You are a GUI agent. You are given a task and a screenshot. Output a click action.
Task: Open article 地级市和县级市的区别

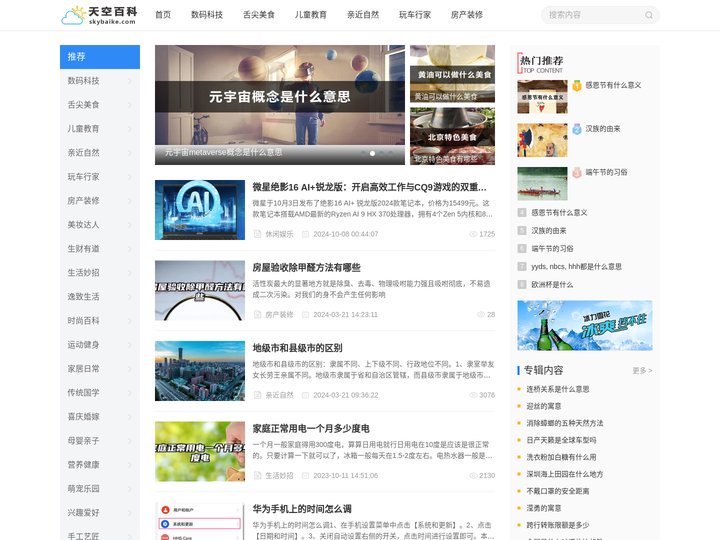[x=297, y=348]
